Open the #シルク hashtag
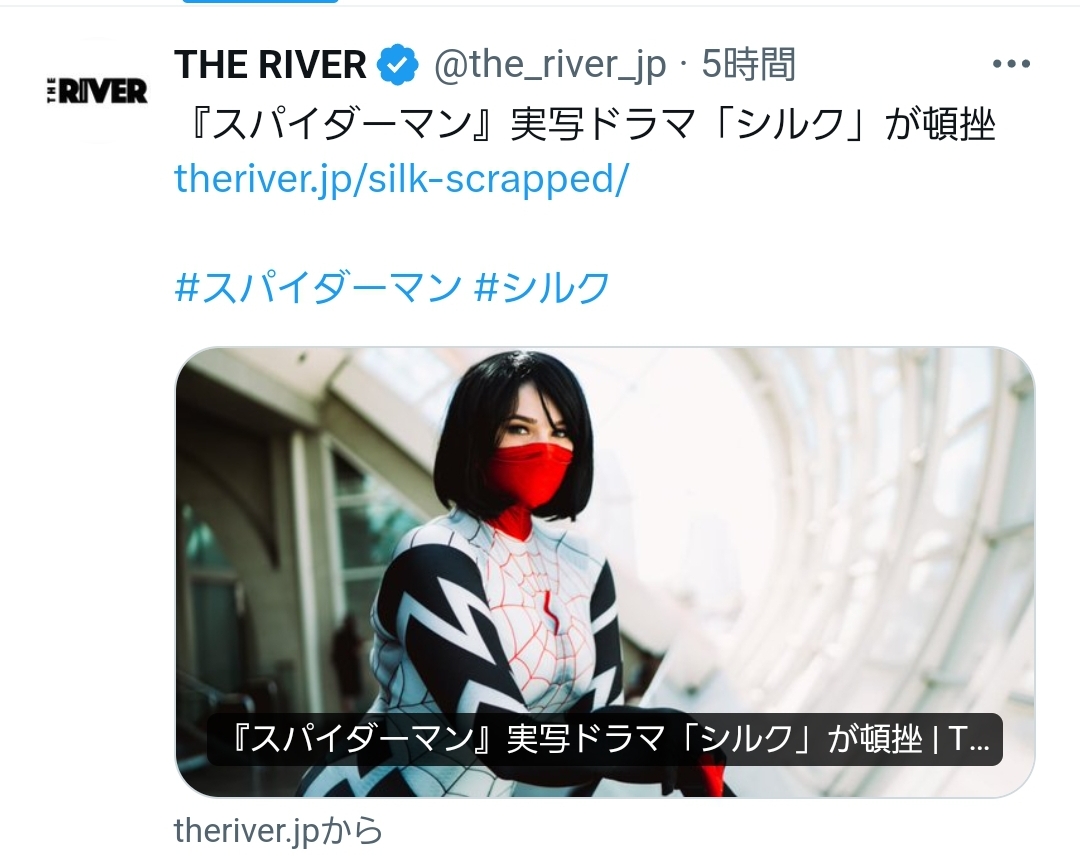The height and width of the screenshot is (856, 1080). click(x=542, y=287)
